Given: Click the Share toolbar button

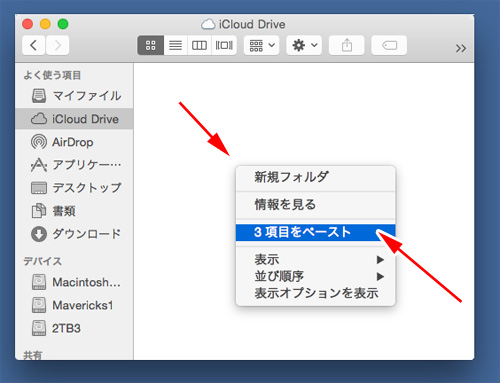Looking at the screenshot, I should (347, 45).
